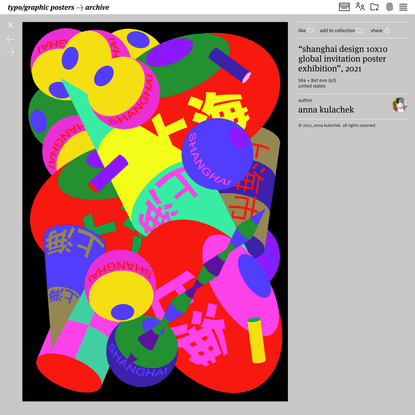Viewport: 415px width, 415px height.
Task: Click the 'like' label
Action: [x=302, y=30]
